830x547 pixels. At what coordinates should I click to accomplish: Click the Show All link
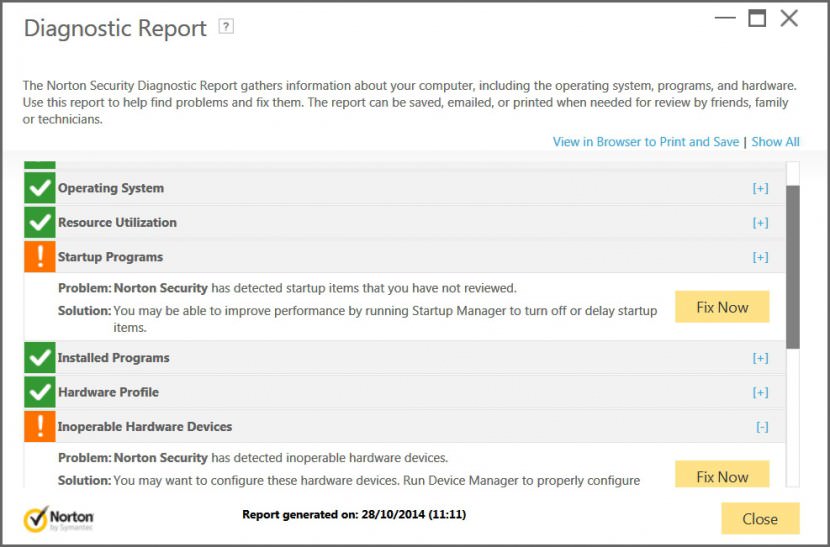(x=775, y=142)
